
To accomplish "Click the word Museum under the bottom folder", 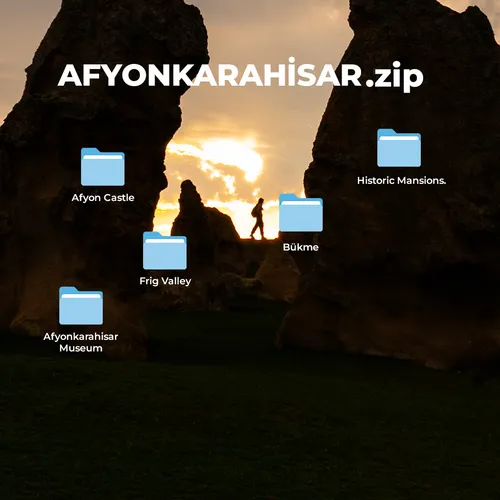I will pos(81,348).
